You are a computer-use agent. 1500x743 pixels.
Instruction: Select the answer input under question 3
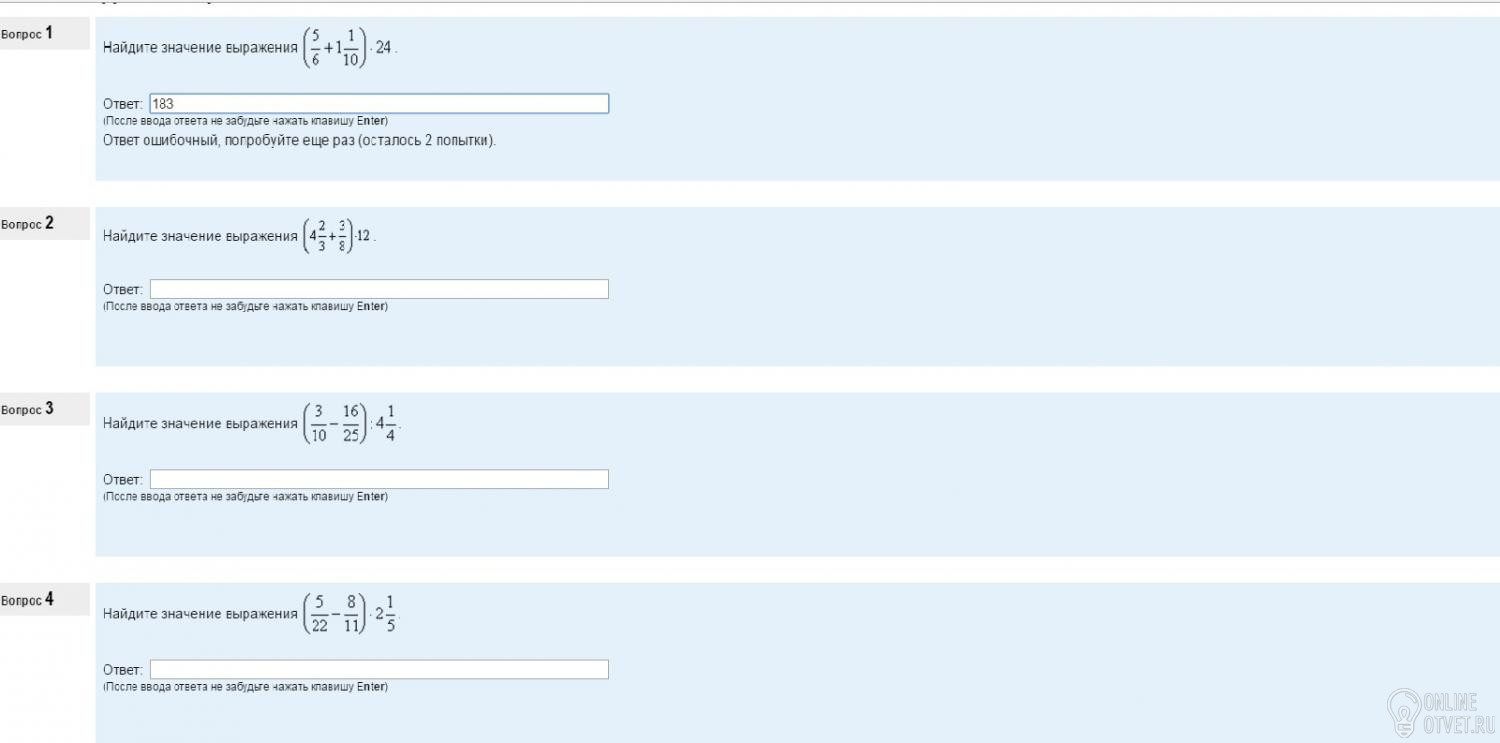pos(378,479)
